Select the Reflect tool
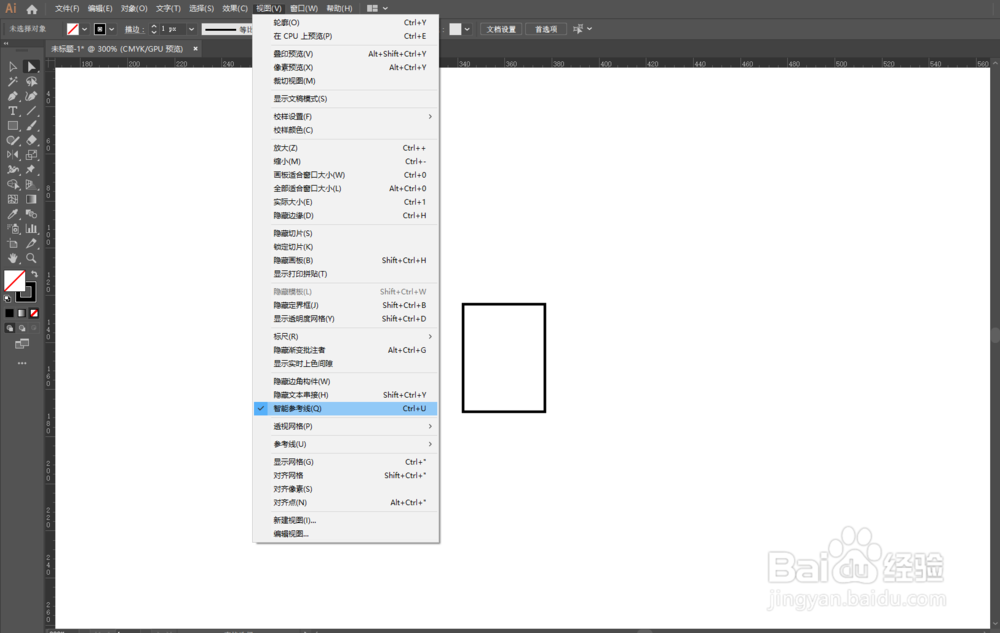This screenshot has width=1000, height=633. pos(13,155)
